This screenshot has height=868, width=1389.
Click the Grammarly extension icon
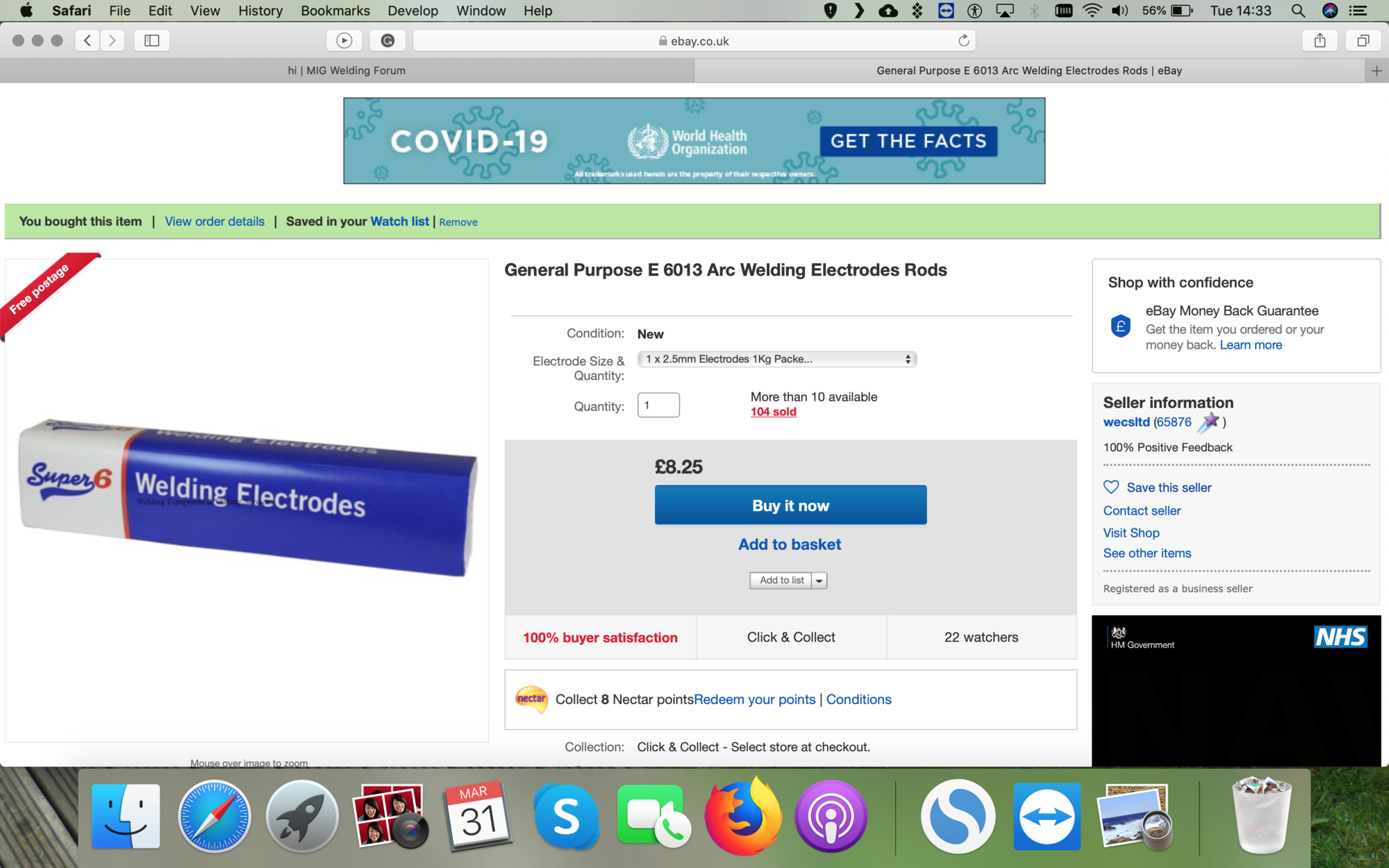[x=388, y=41]
